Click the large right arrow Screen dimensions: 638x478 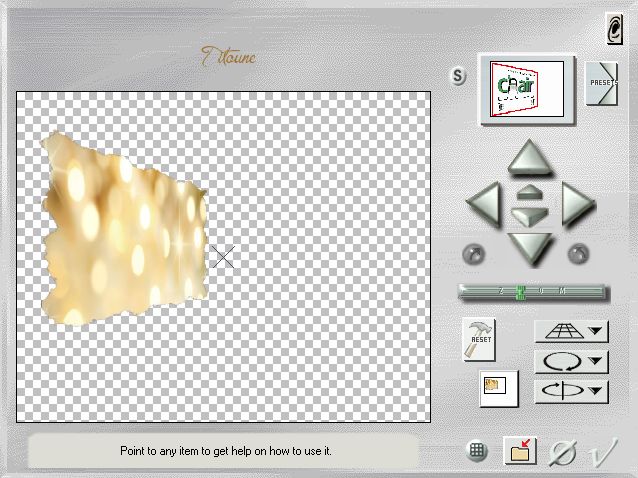click(578, 203)
